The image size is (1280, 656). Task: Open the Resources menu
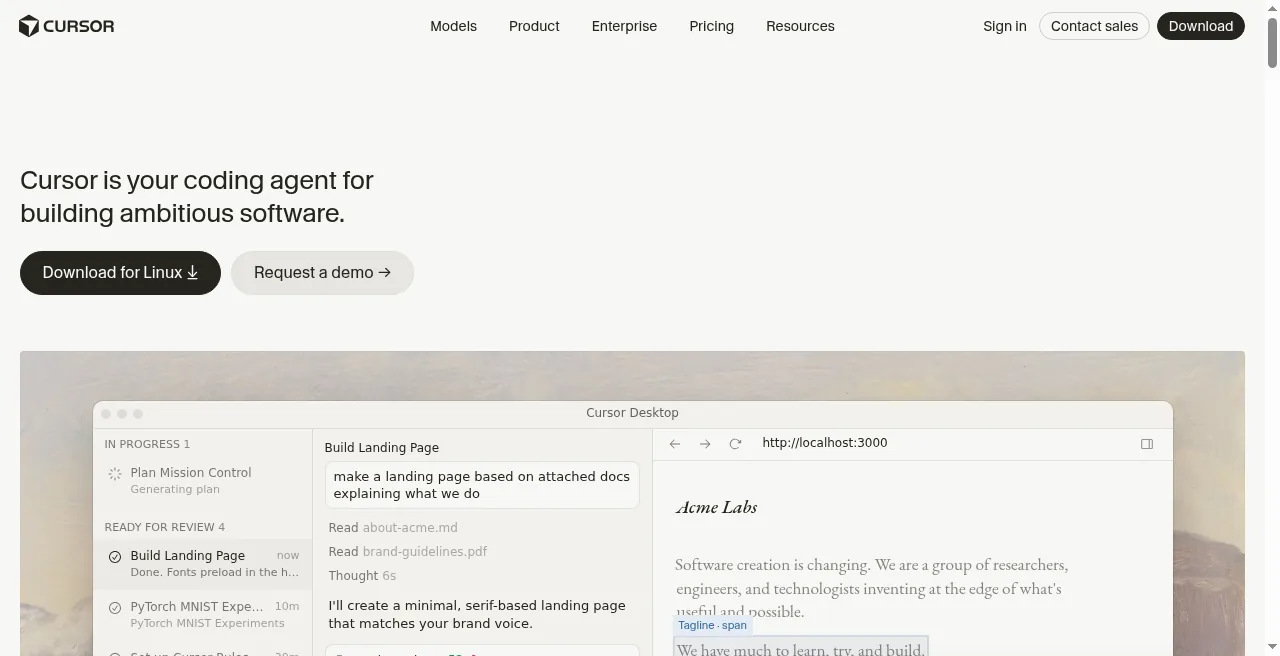(800, 26)
